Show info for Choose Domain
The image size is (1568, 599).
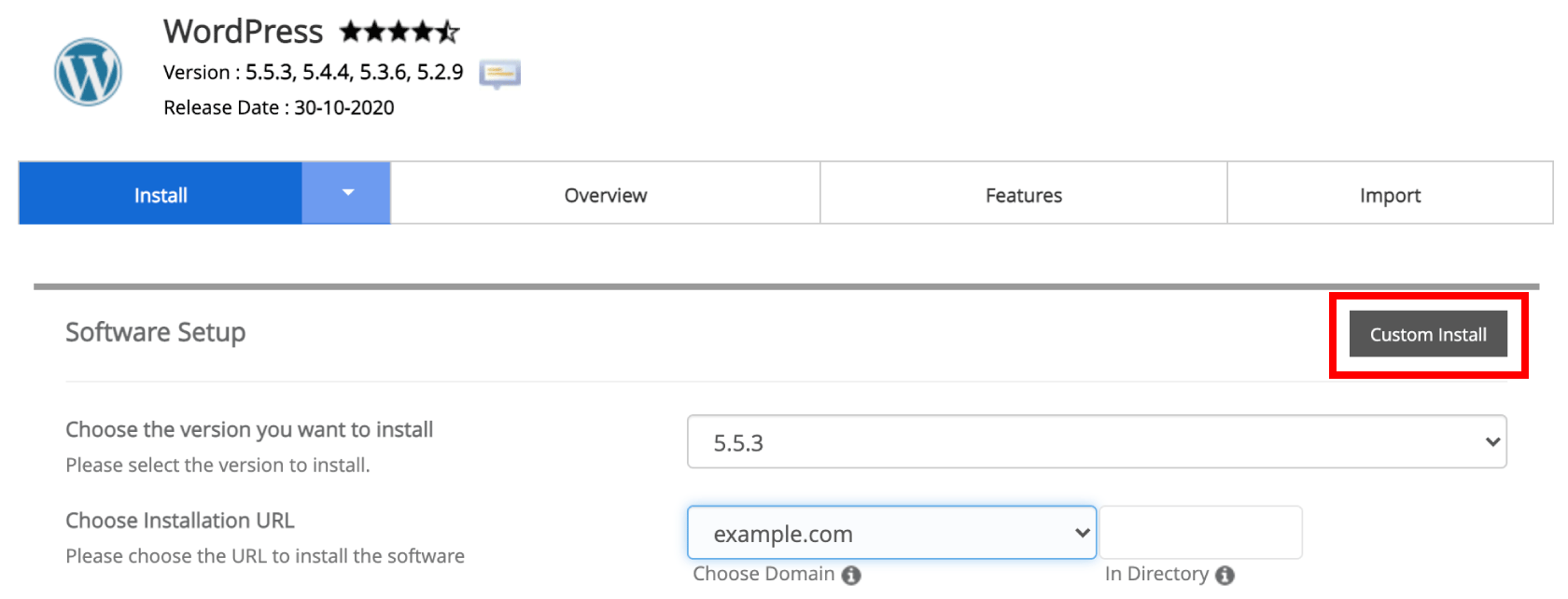tap(851, 575)
